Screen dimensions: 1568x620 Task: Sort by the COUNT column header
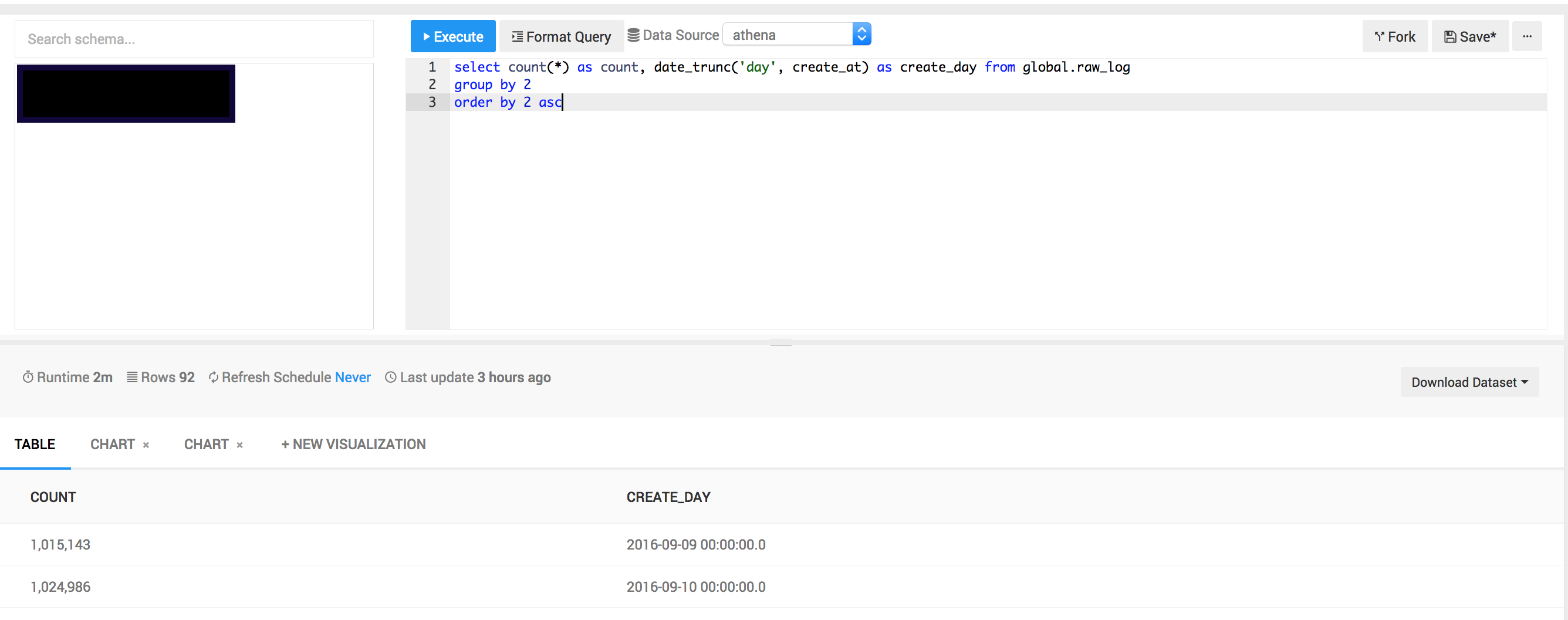point(53,497)
